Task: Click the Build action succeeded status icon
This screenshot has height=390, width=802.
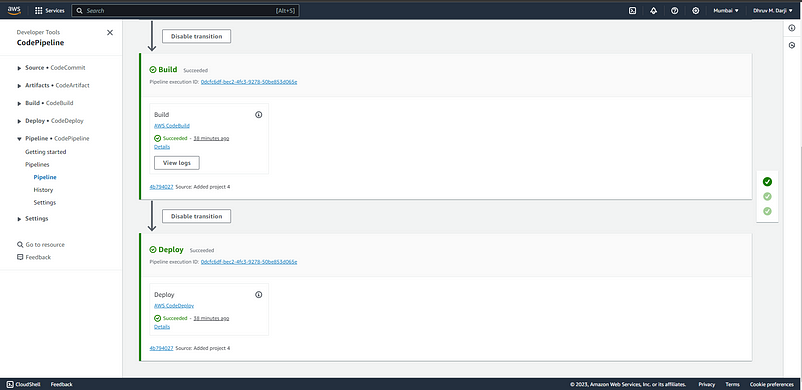Action: [x=158, y=138]
